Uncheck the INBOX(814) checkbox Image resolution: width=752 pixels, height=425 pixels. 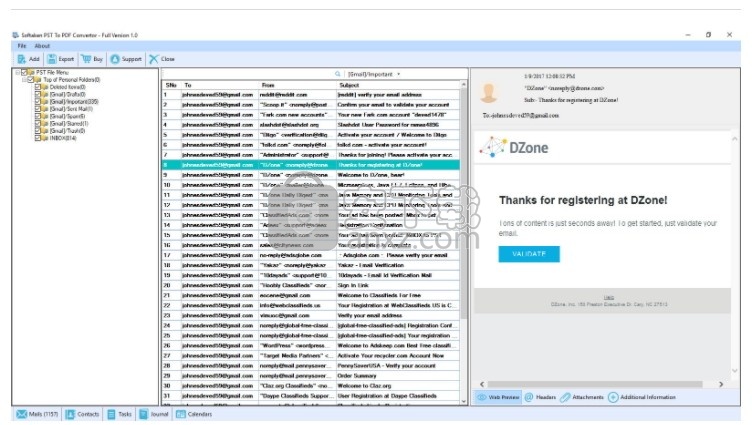tap(37, 138)
